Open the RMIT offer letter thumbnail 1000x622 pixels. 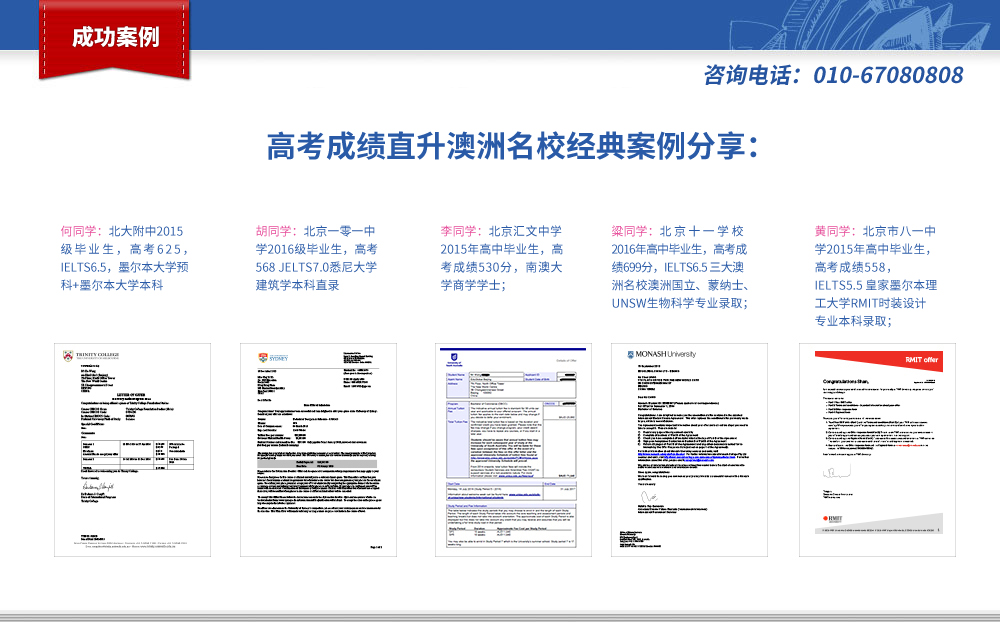(x=878, y=450)
